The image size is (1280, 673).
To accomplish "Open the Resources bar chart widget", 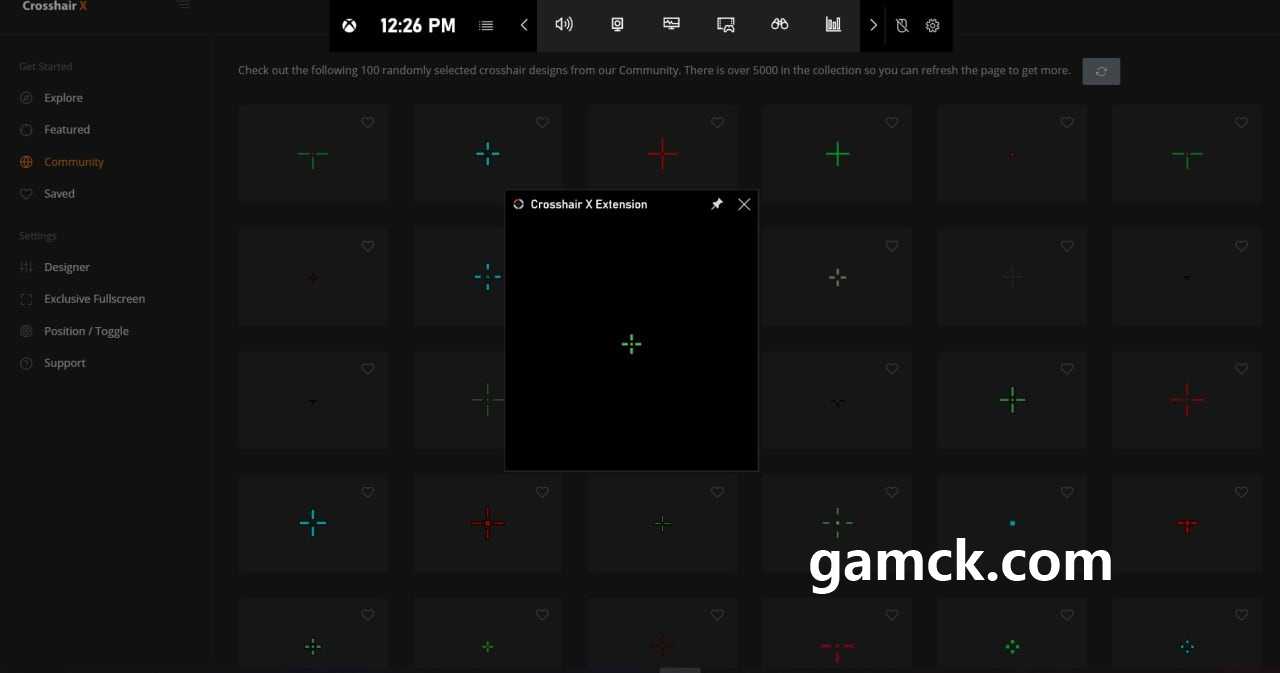I will 833,25.
